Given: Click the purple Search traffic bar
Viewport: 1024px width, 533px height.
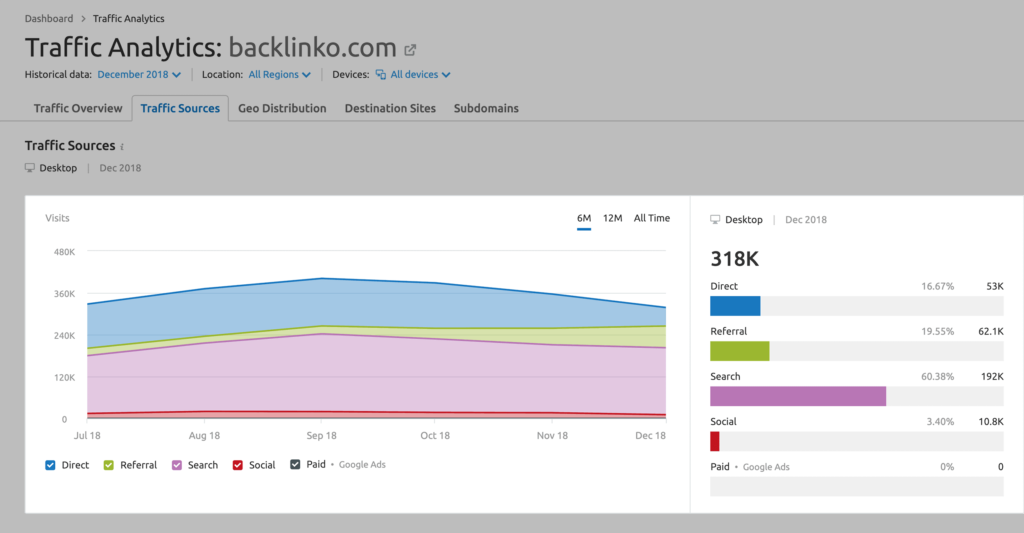Looking at the screenshot, I should [798, 396].
